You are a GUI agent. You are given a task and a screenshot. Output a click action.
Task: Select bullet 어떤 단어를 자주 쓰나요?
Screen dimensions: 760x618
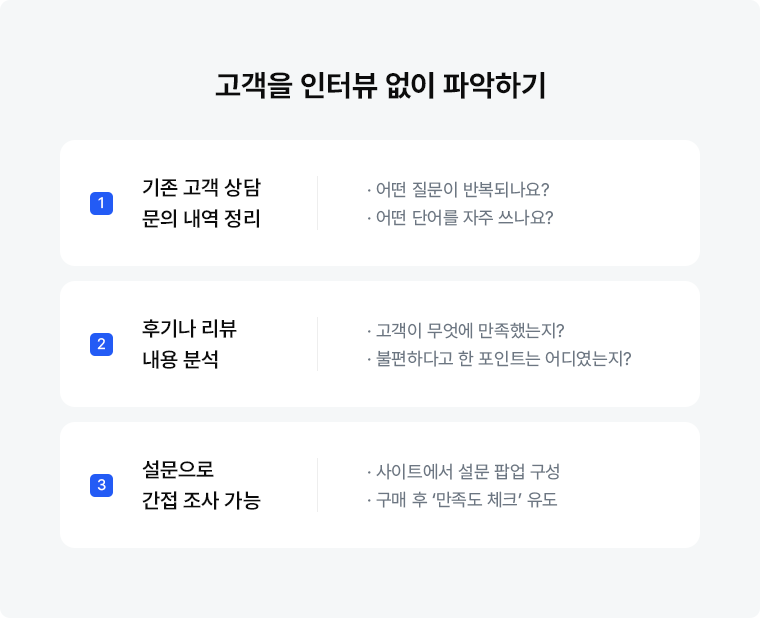[x=460, y=218]
